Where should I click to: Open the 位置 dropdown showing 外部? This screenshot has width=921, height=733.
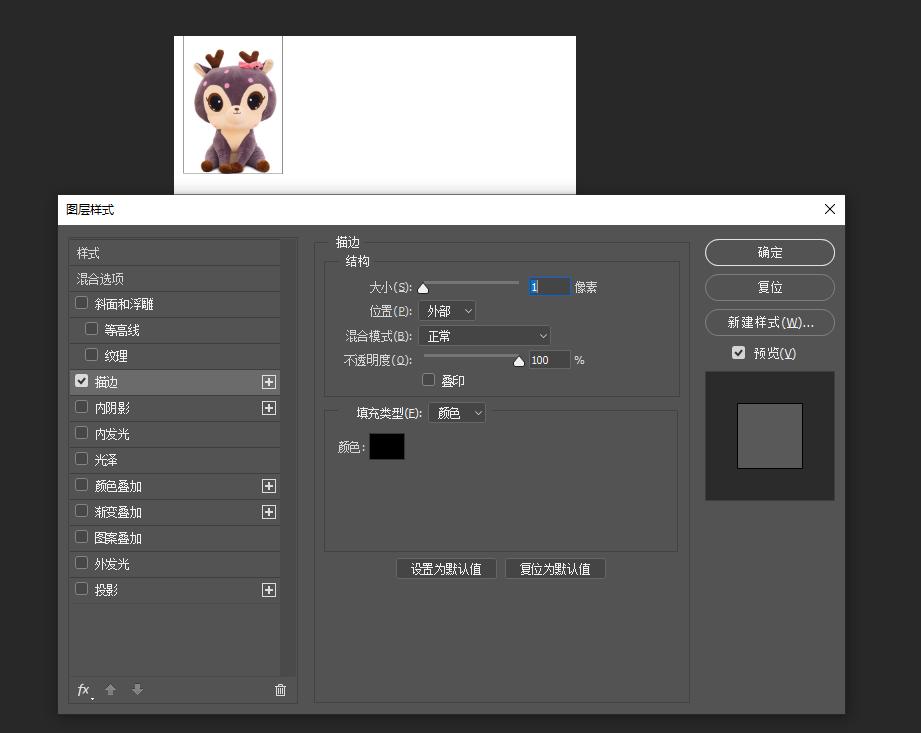pyautogui.click(x=447, y=311)
